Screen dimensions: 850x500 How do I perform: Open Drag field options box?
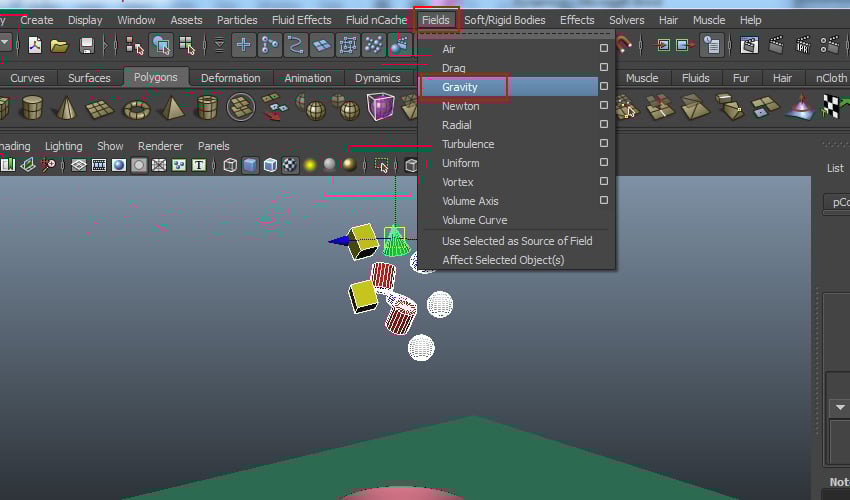(603, 67)
